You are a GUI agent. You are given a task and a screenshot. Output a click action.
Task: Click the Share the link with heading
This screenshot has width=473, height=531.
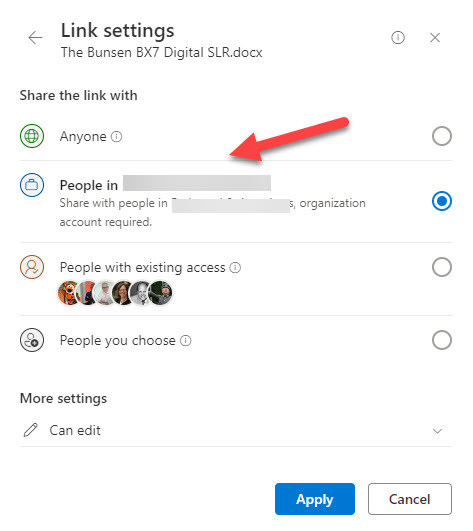[79, 95]
